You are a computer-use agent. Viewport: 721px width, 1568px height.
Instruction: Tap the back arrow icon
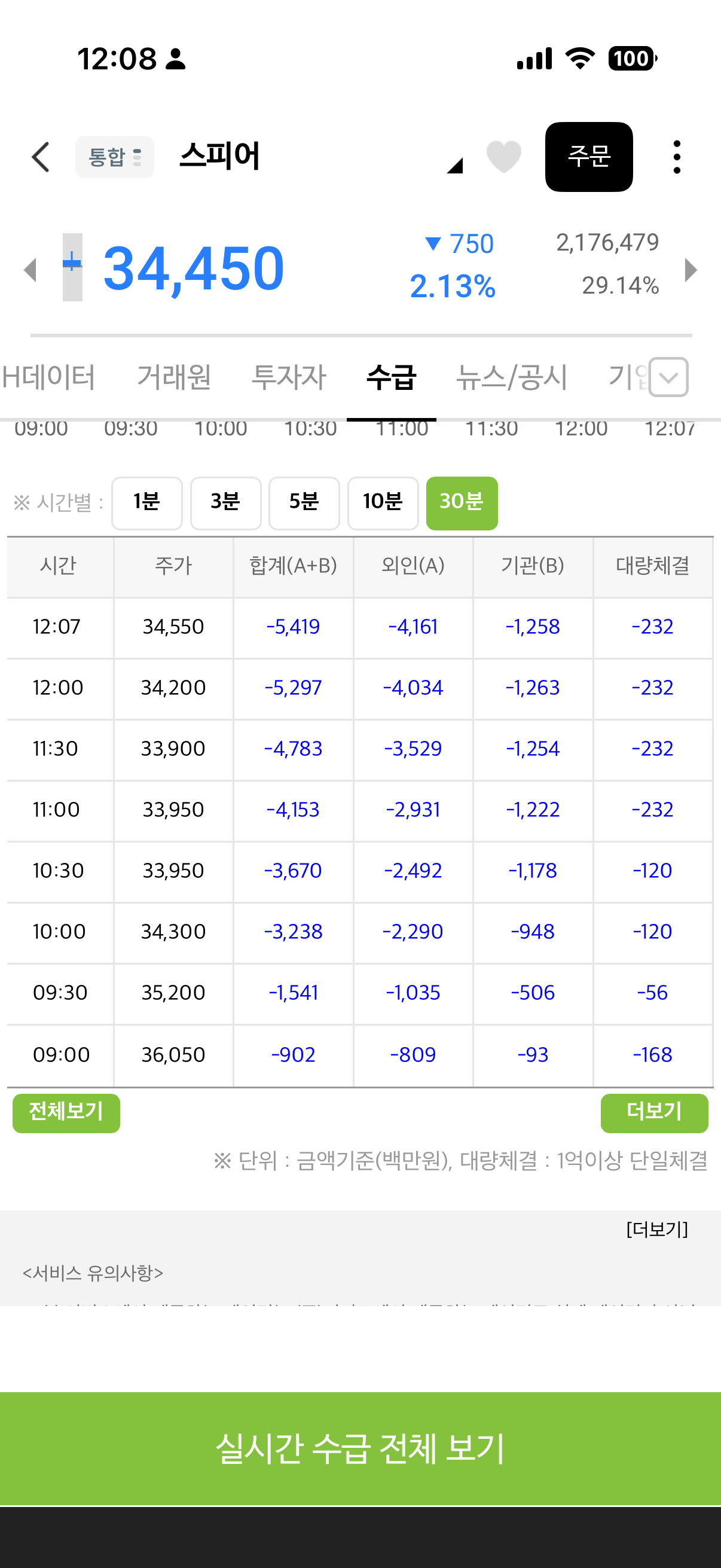pos(40,157)
